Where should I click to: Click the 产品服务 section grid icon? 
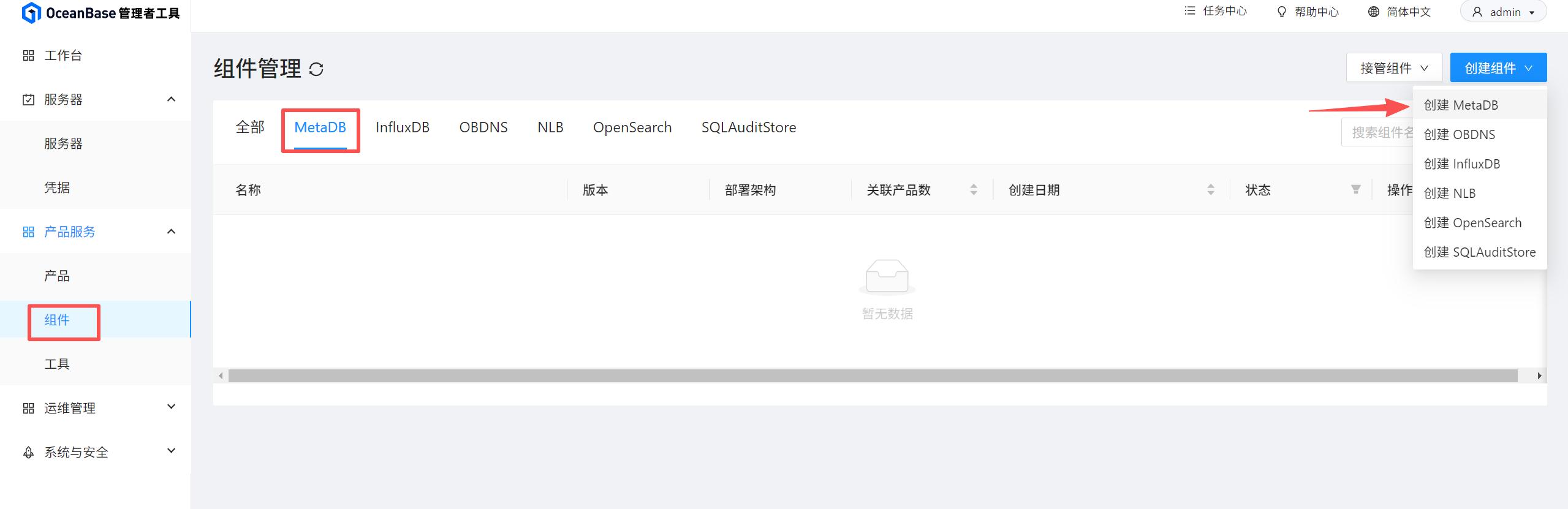(x=28, y=232)
